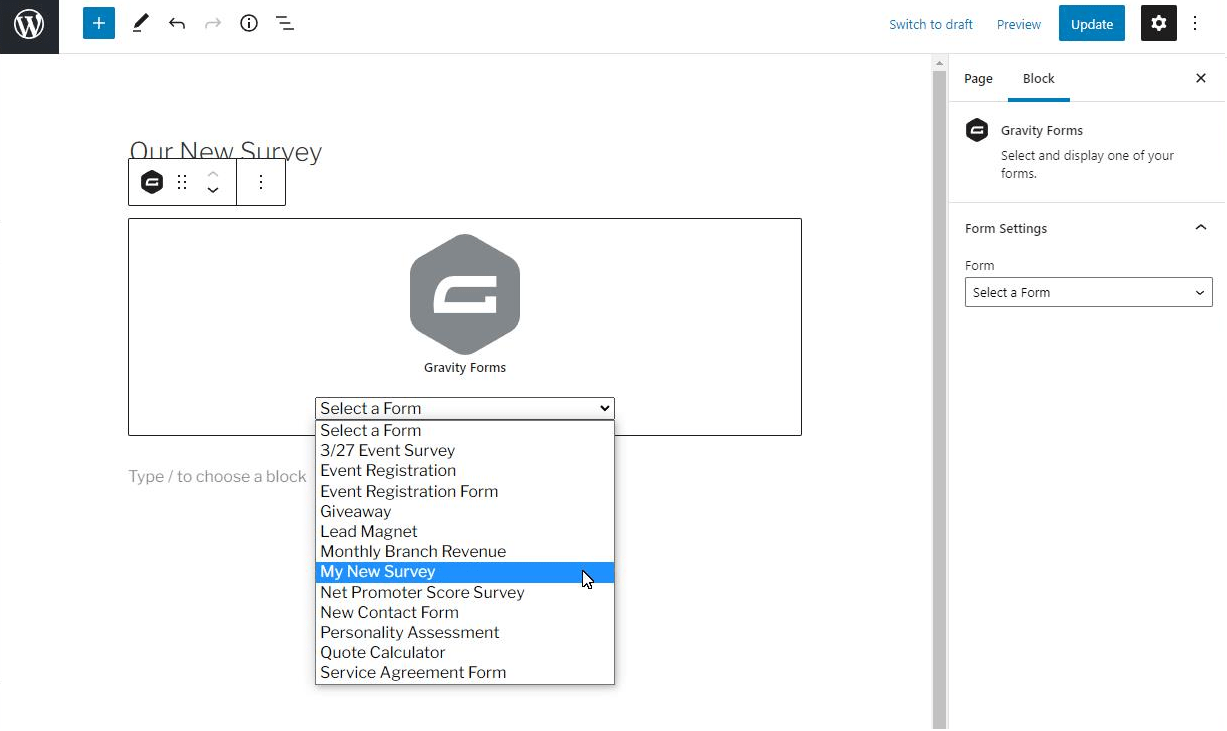
Task: Open the sidebar Form dropdown
Action: pyautogui.click(x=1089, y=292)
